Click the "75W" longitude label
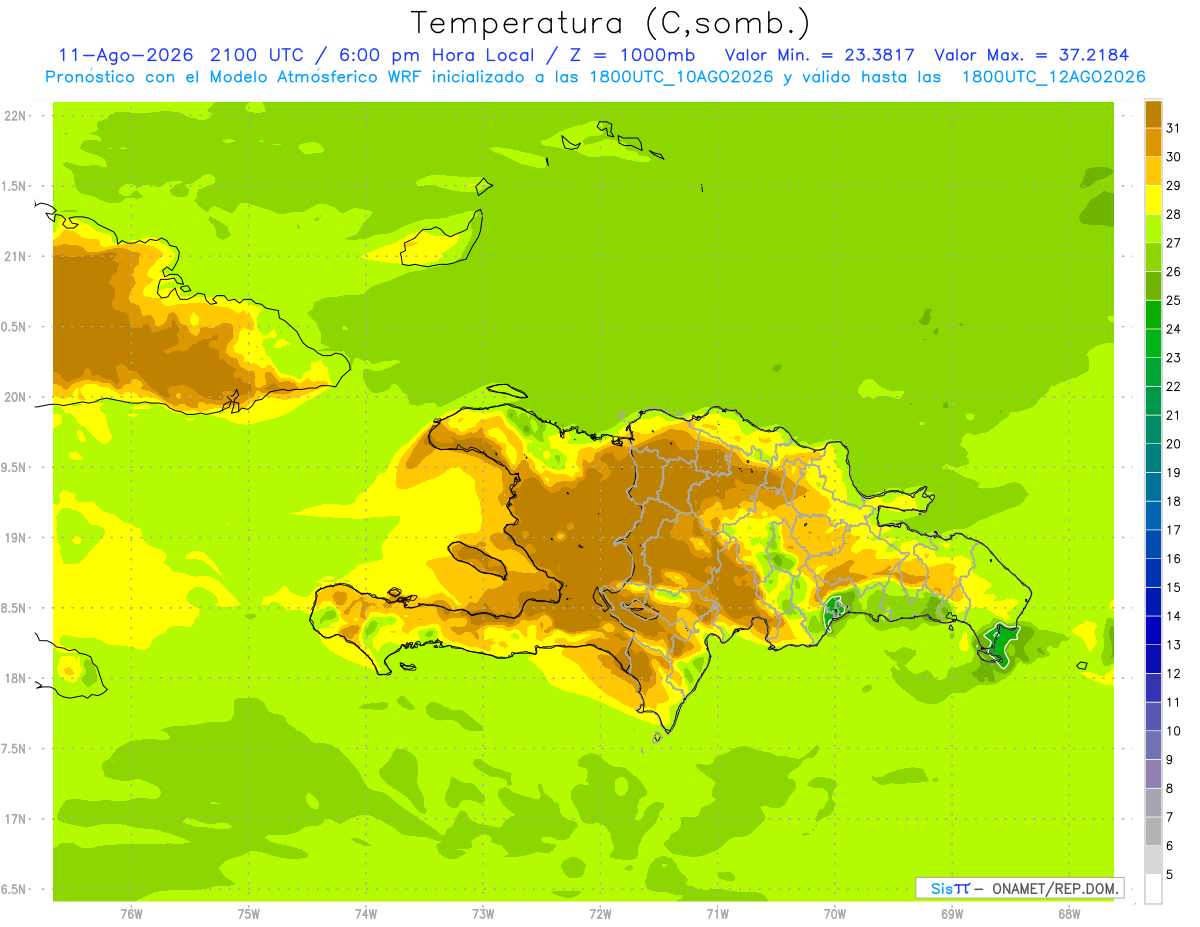The width and height of the screenshot is (1200, 927). coord(249,913)
